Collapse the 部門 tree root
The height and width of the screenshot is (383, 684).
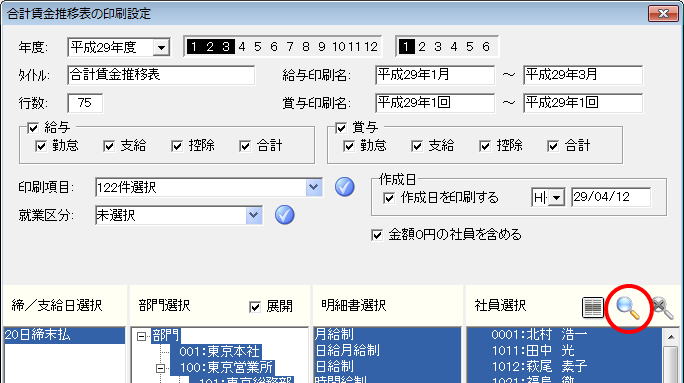[141, 336]
